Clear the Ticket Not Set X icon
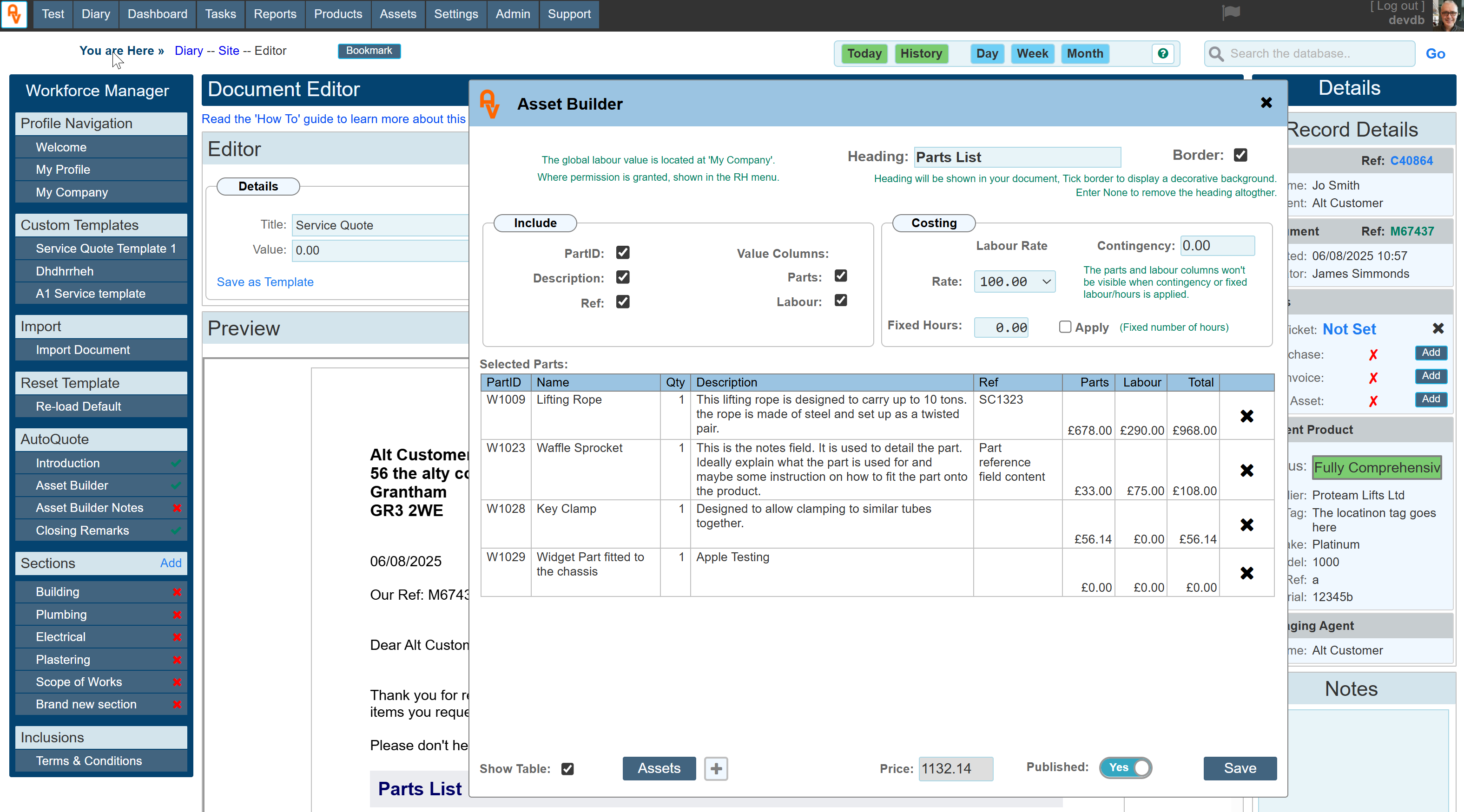This screenshot has width=1464, height=812. point(1438,328)
